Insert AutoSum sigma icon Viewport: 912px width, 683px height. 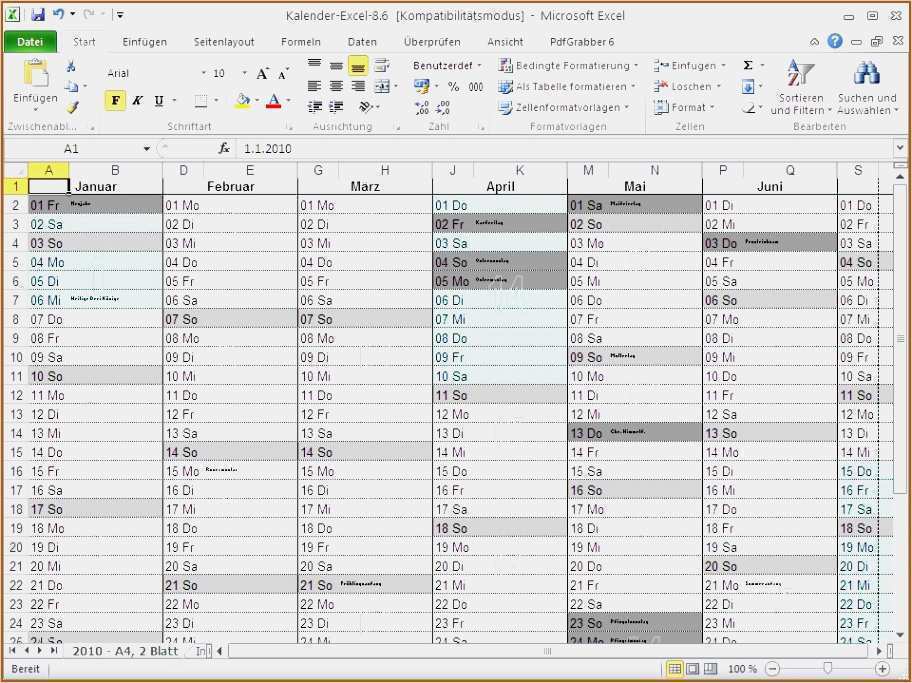click(x=748, y=65)
